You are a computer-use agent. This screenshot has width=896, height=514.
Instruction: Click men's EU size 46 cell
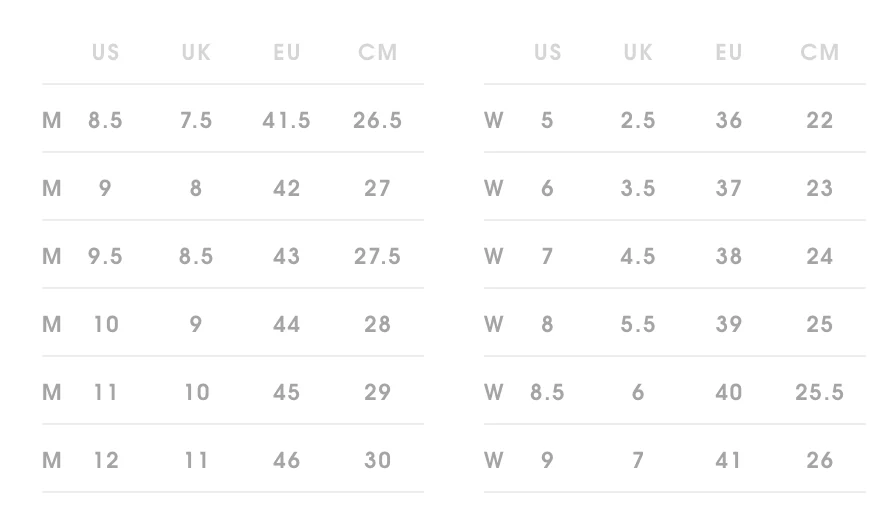tap(287, 460)
